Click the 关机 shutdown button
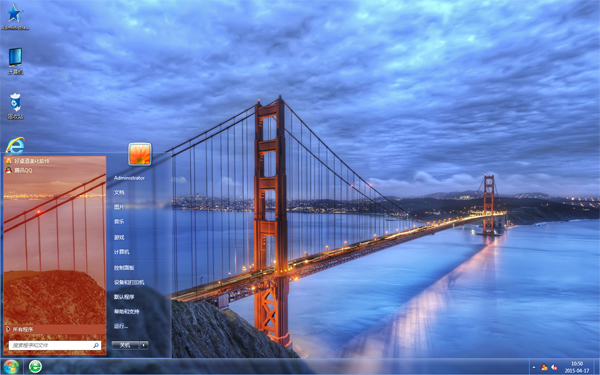The image size is (600, 375). [126, 345]
